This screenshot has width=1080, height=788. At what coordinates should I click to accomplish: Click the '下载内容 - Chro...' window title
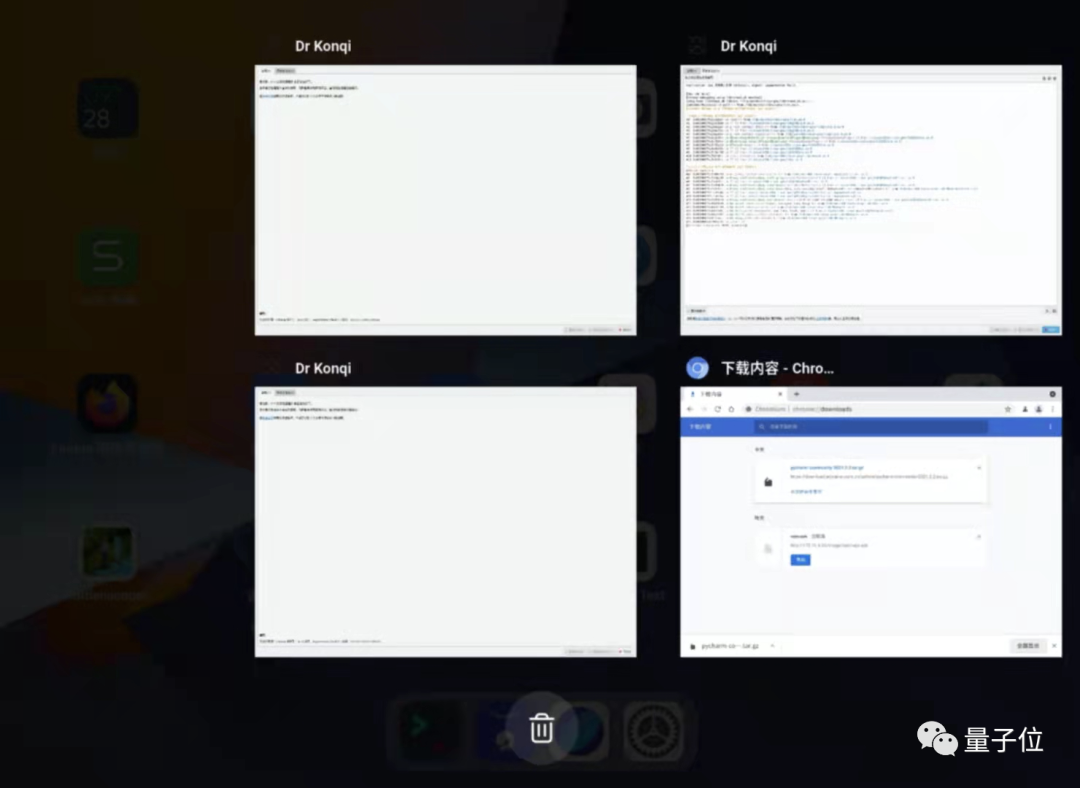(x=777, y=369)
